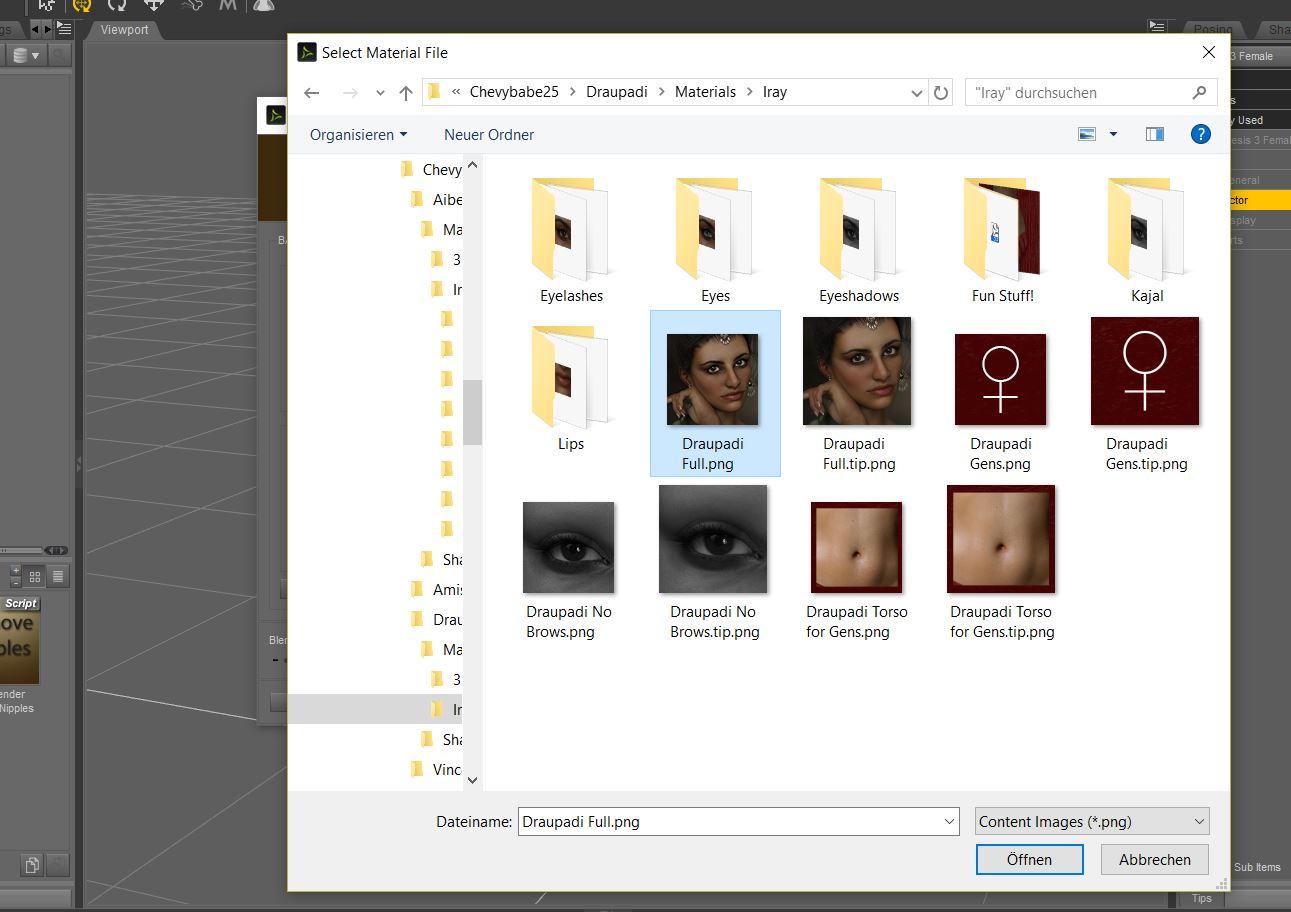Viewport: 1291px width, 912px height.
Task: Open the Eyes folder
Action: pos(715,241)
